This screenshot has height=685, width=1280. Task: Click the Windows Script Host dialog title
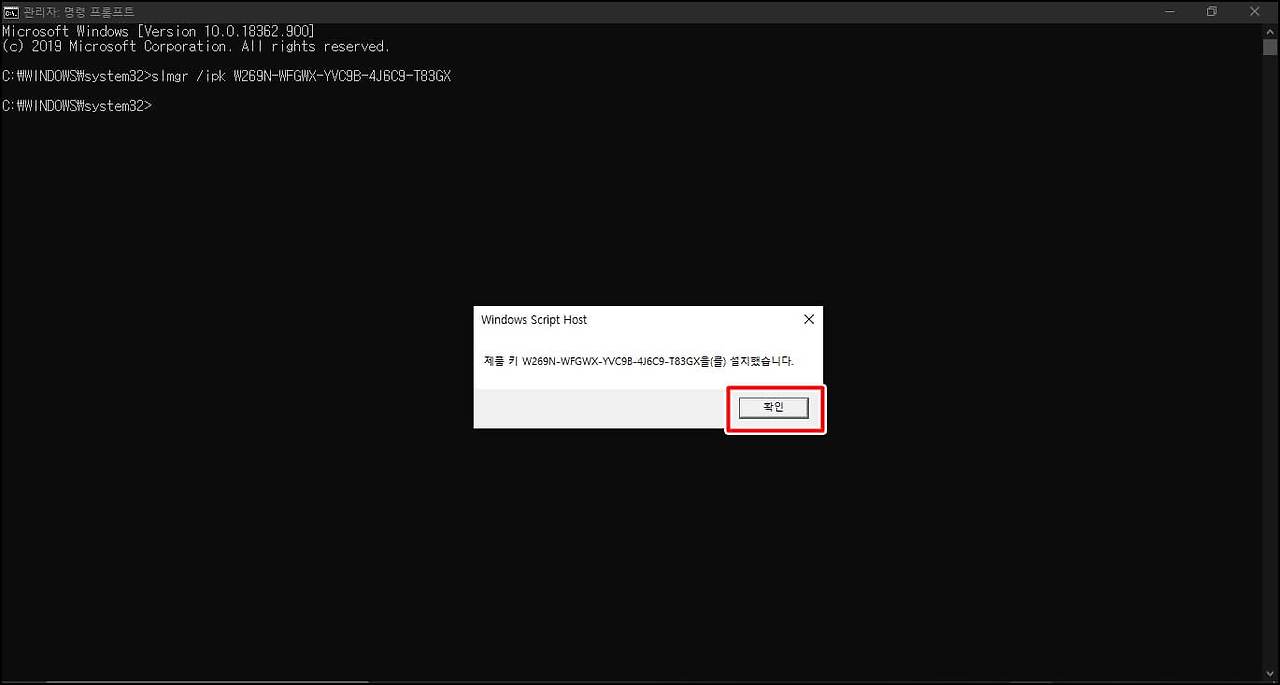pos(533,319)
